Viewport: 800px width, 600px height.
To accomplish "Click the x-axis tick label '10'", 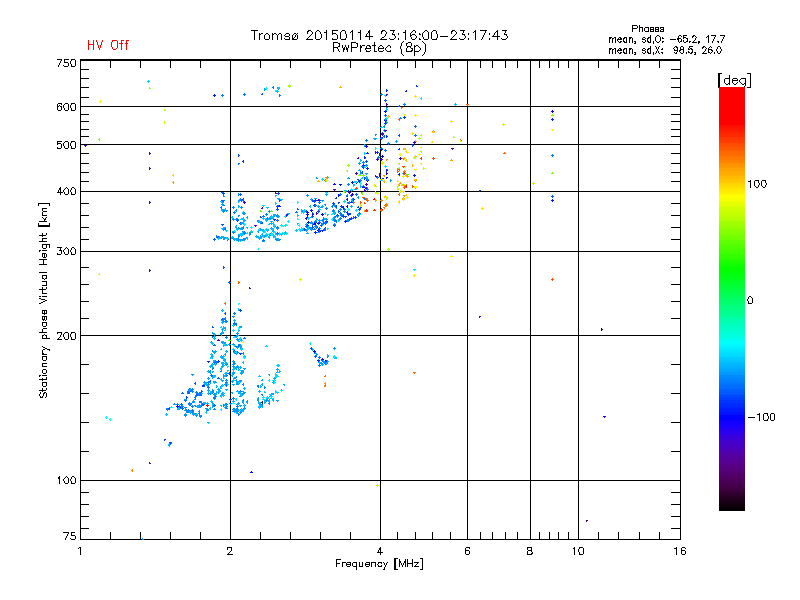I will click(x=578, y=551).
